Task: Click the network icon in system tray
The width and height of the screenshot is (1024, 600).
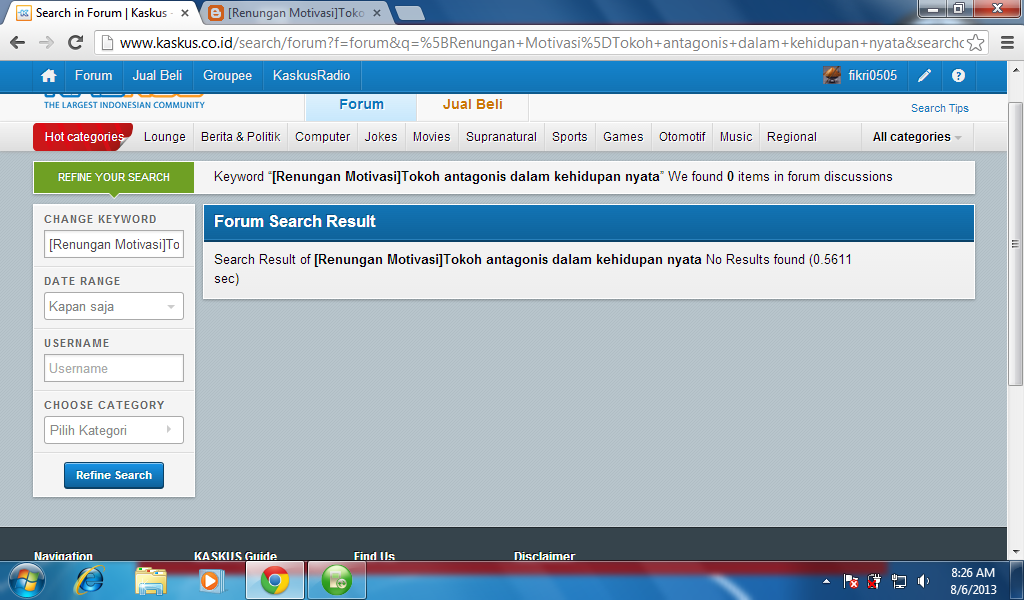Action: (899, 581)
